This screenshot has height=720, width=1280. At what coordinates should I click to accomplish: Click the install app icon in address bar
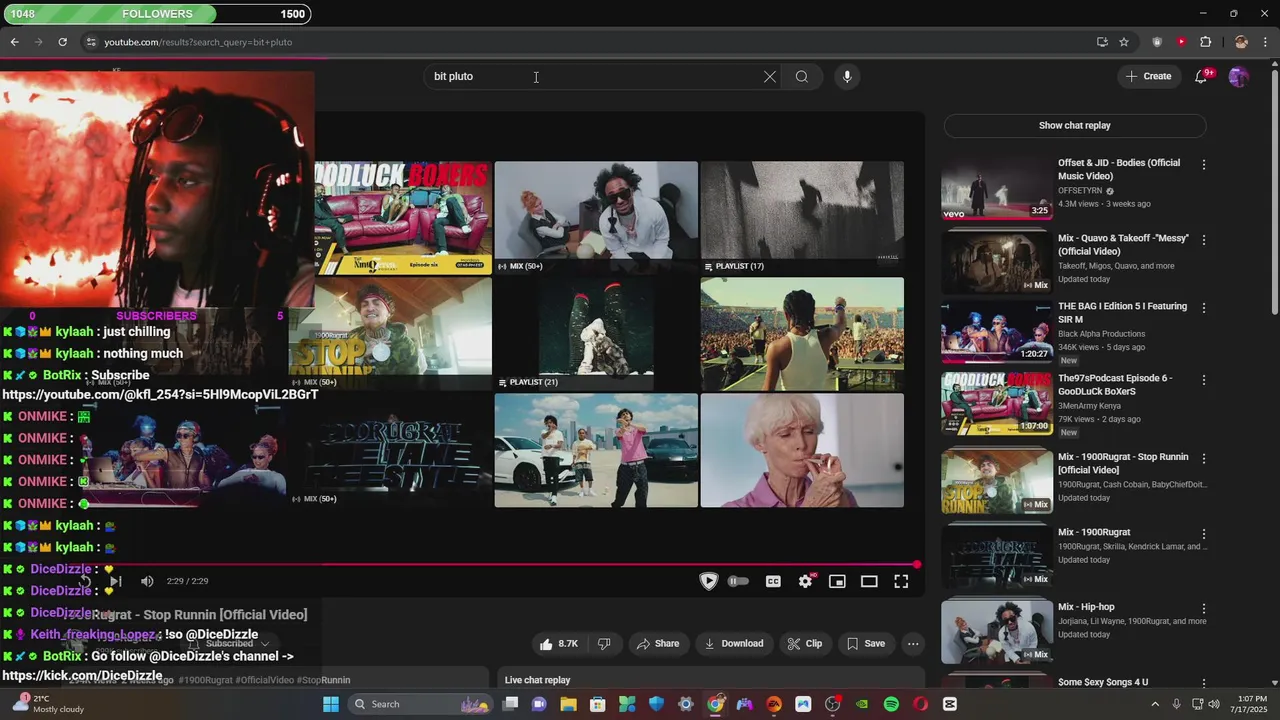pos(1102,42)
